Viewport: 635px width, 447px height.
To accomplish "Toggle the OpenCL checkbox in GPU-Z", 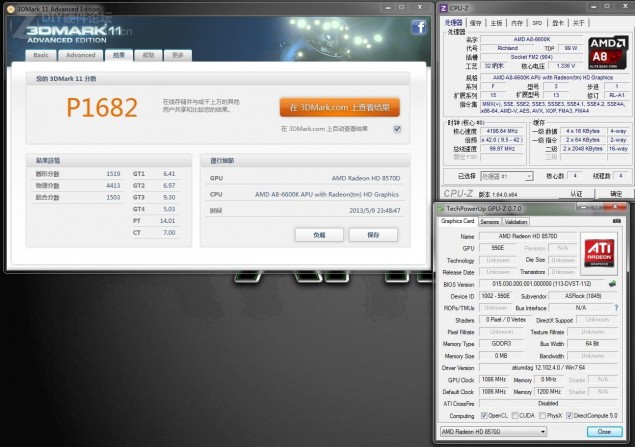I will 484,415.
